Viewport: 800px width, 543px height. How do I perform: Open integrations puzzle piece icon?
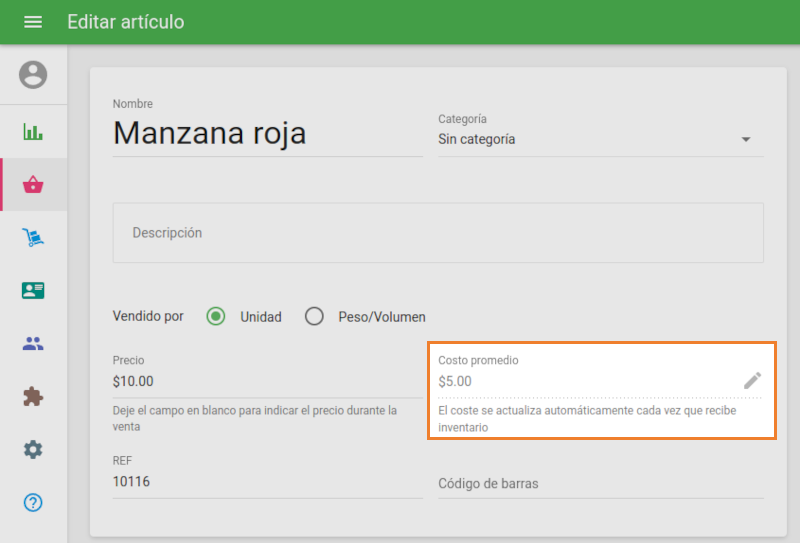(33, 397)
